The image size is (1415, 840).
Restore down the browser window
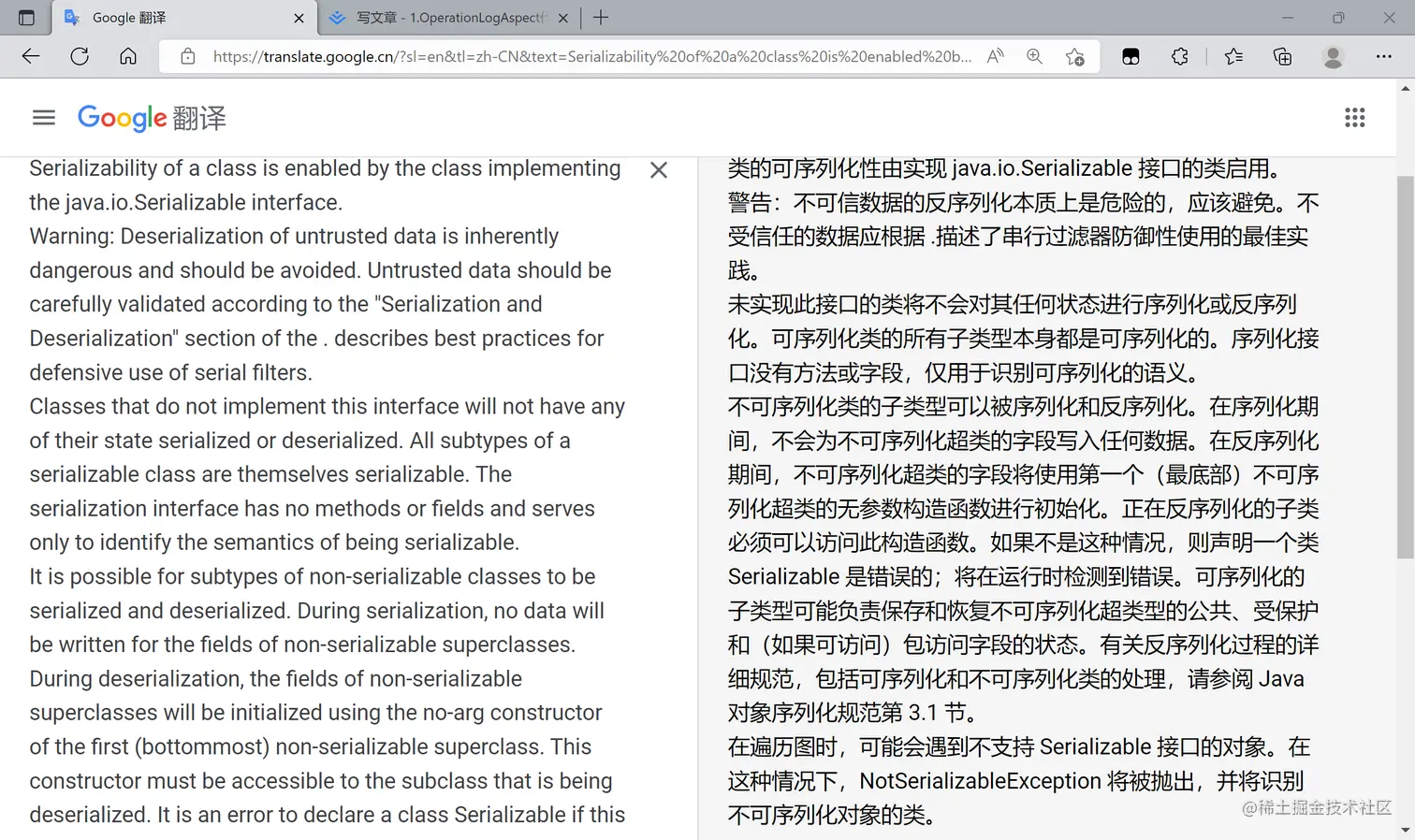(1338, 18)
